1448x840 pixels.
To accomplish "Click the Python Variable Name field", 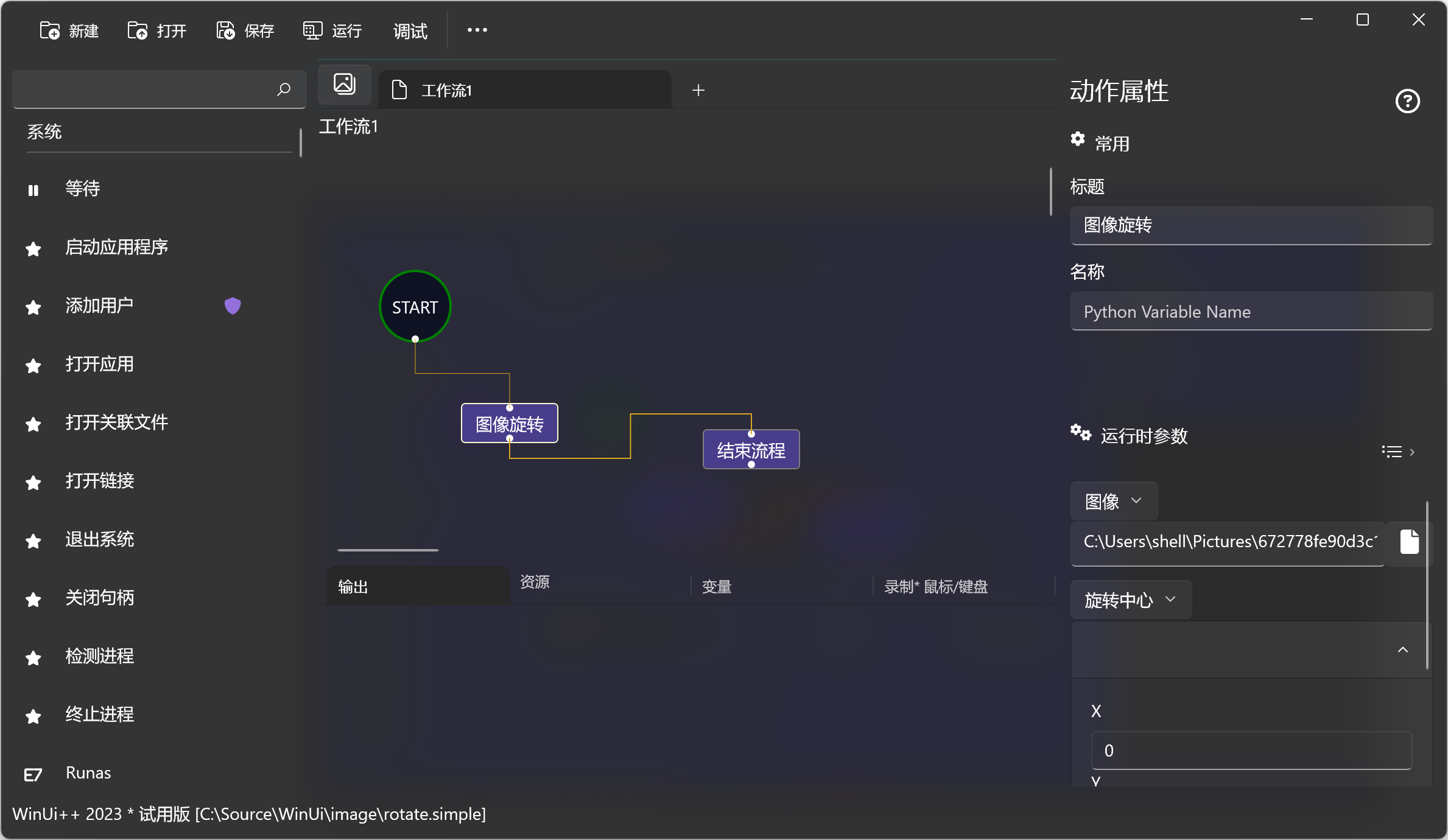I will click(1251, 312).
